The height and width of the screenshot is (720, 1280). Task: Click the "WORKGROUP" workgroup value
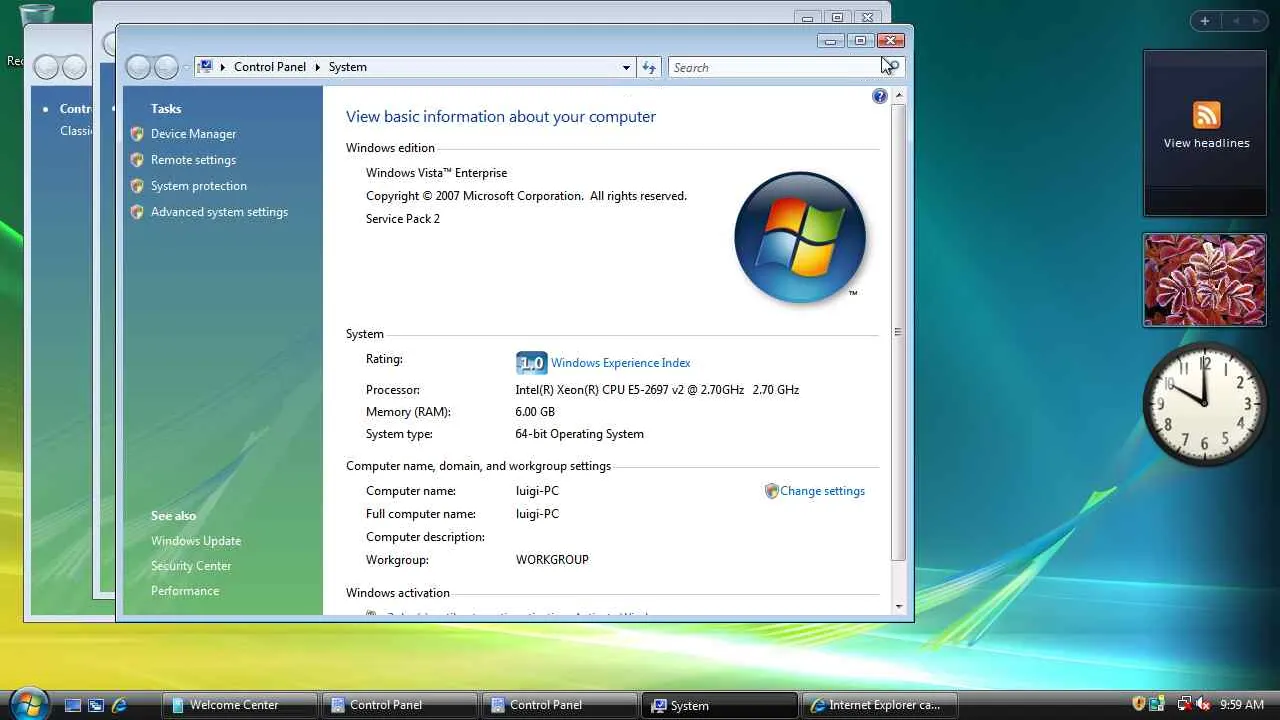(x=552, y=560)
